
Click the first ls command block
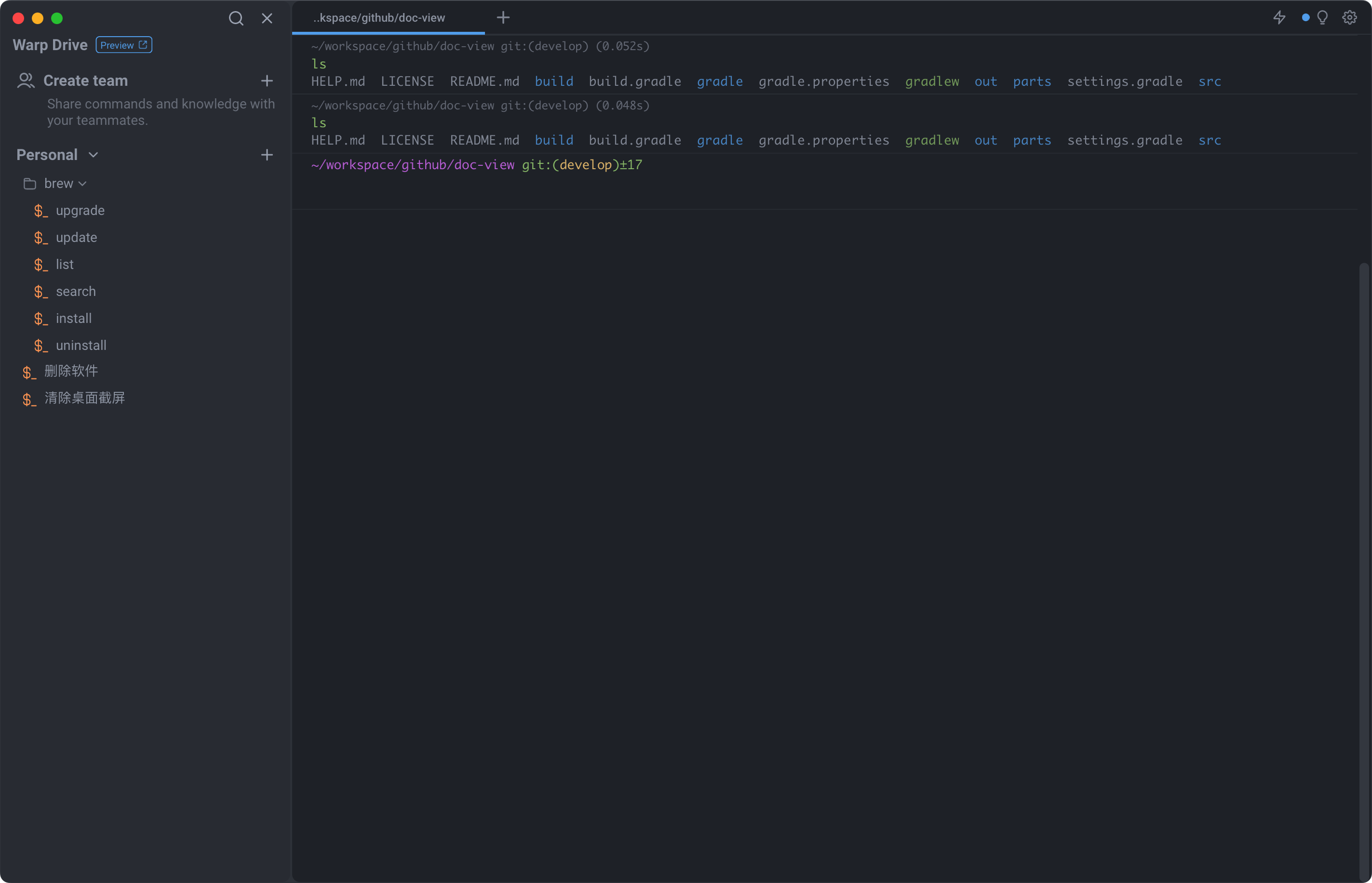click(x=824, y=64)
